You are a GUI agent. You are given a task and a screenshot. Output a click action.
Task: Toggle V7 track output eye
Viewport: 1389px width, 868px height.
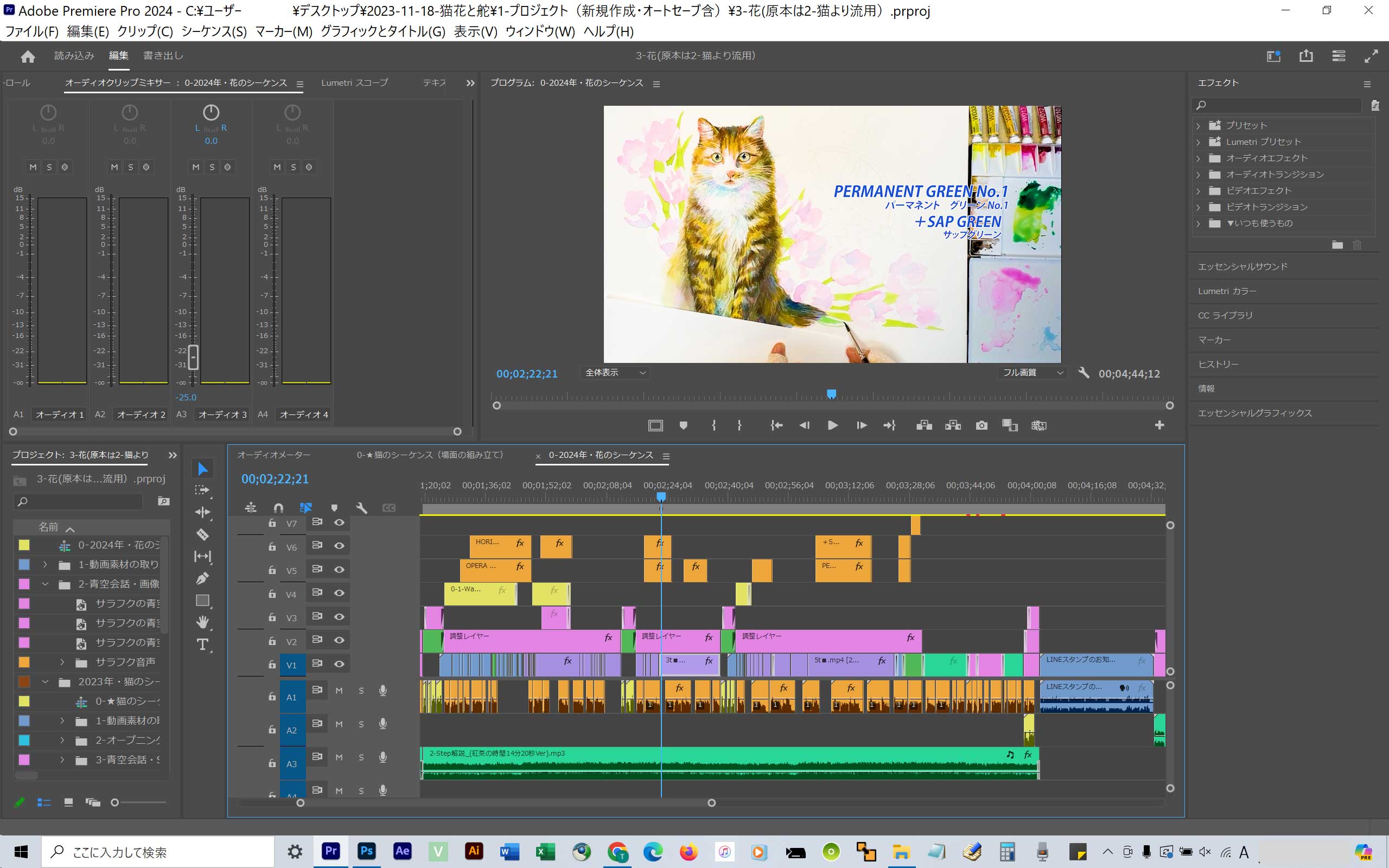tap(339, 522)
